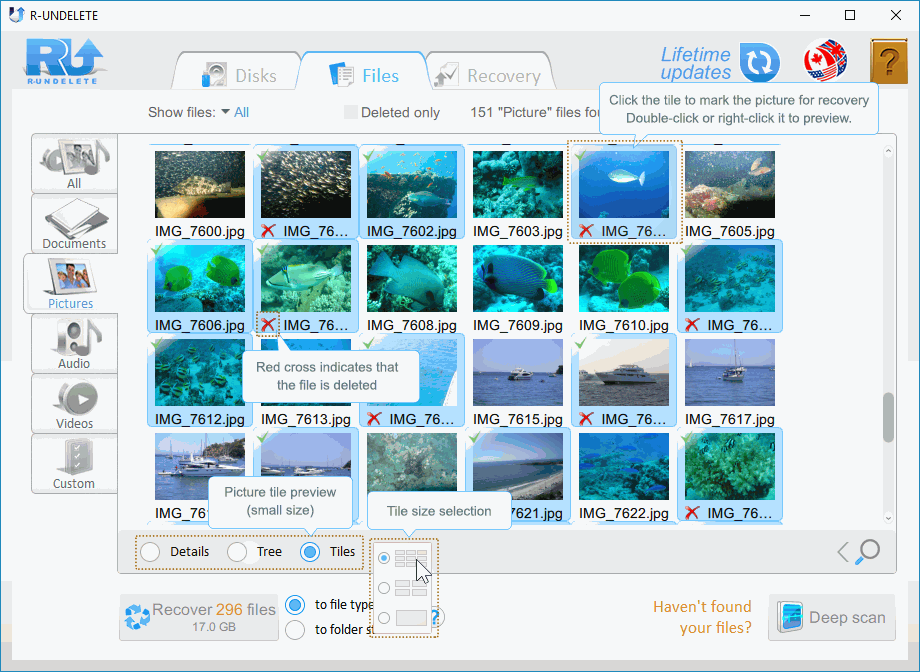Open the language flag globe icon
Screen dimensions: 920x672
tap(825, 62)
